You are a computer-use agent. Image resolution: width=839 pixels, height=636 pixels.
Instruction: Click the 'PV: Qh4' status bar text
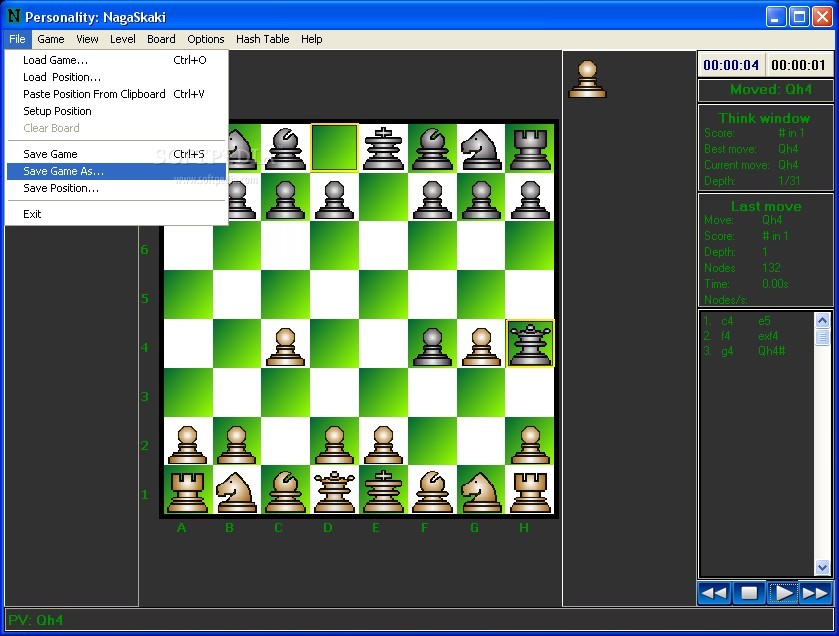[35, 620]
